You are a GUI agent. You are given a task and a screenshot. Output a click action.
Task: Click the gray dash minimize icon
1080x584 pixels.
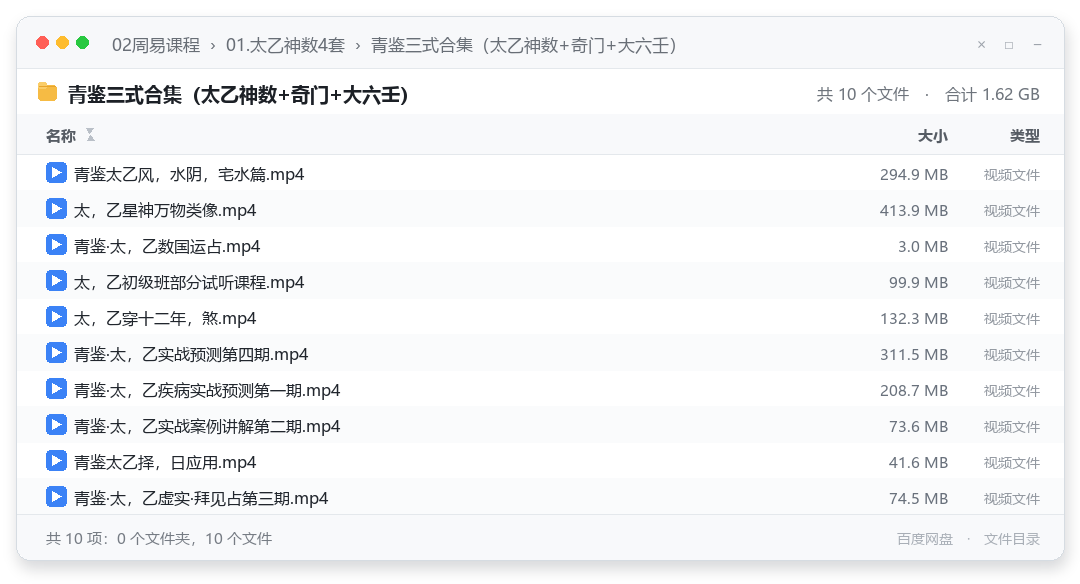click(1037, 45)
